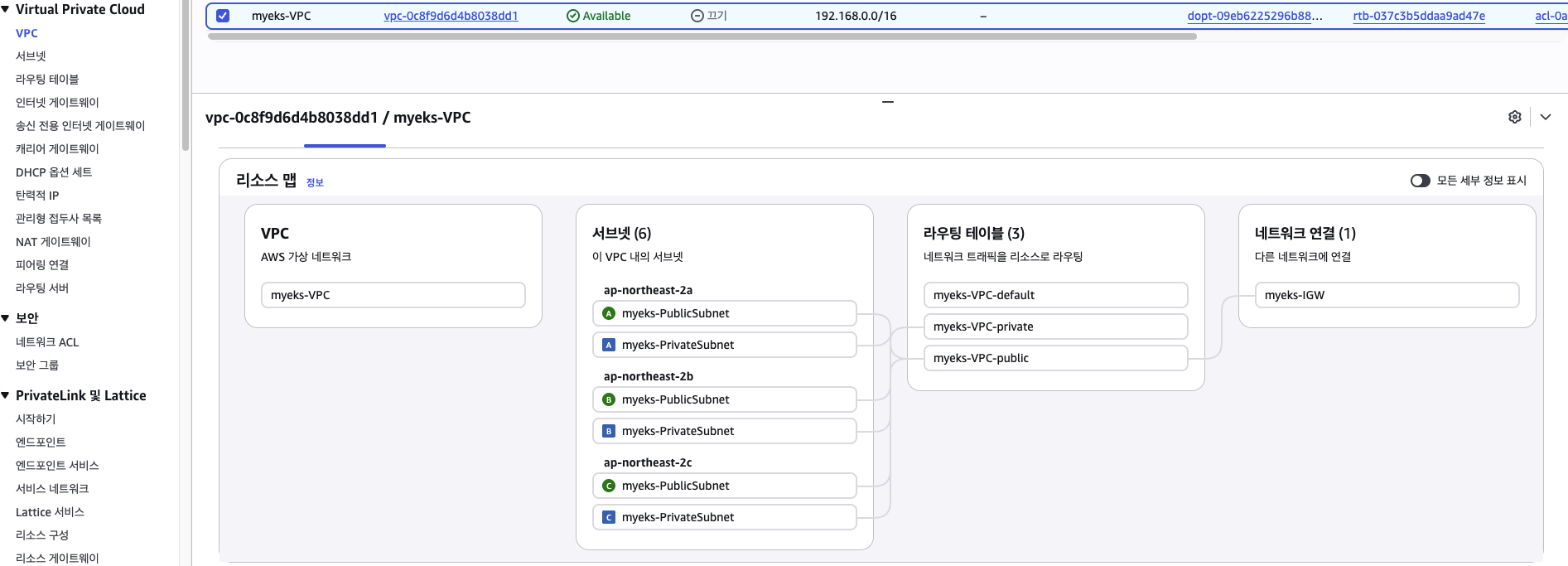
Task: Select VPC in the sidebar
Action: pos(27,33)
